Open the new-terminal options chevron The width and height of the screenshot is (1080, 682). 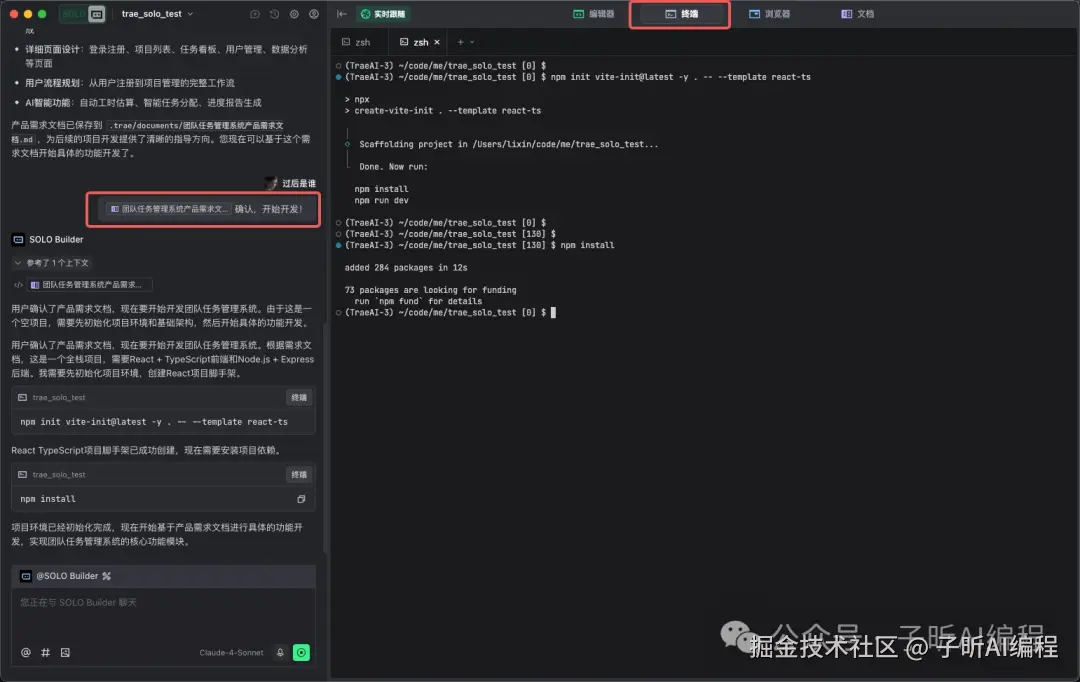472,42
